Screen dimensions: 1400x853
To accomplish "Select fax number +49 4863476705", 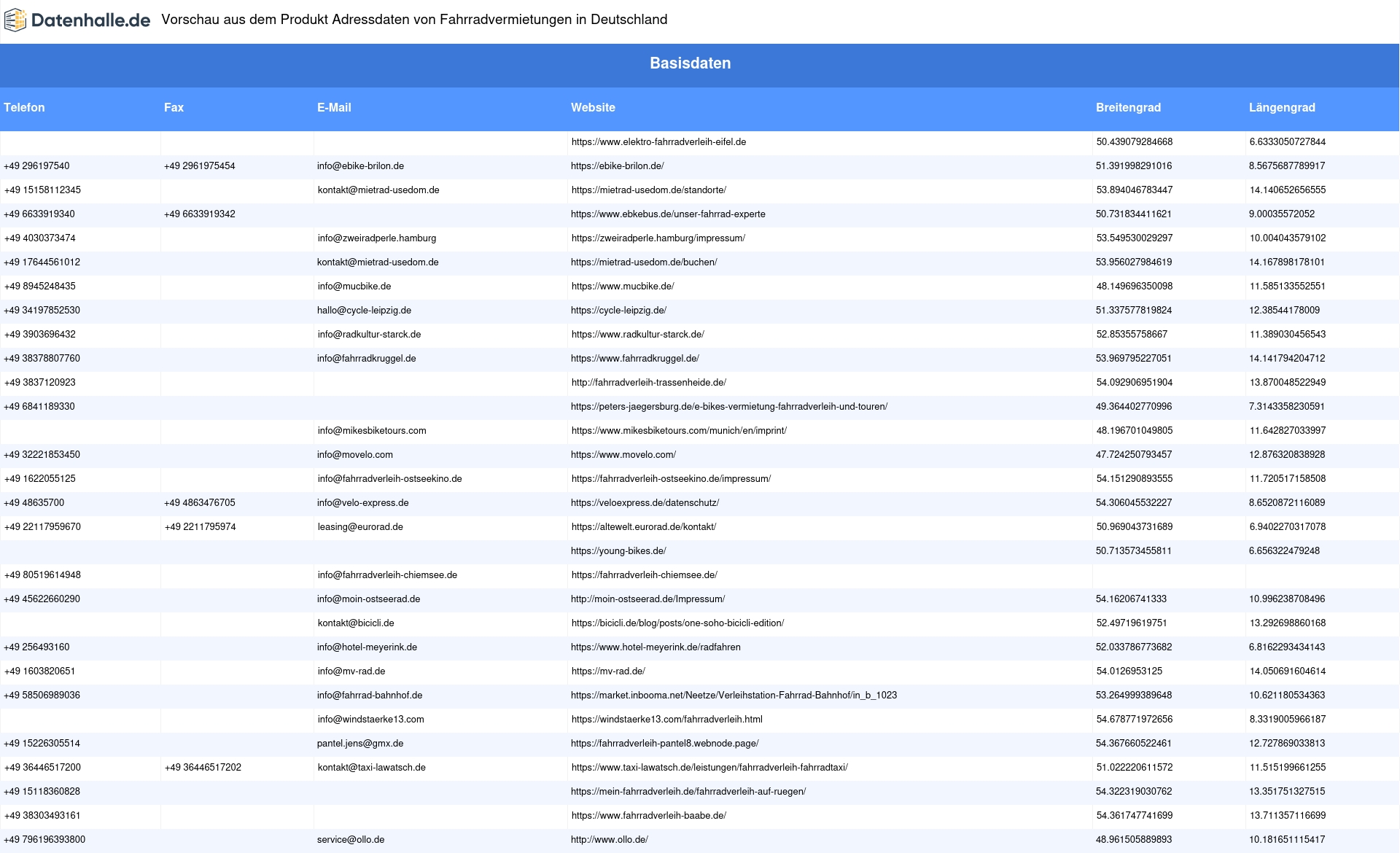I will pos(199,503).
